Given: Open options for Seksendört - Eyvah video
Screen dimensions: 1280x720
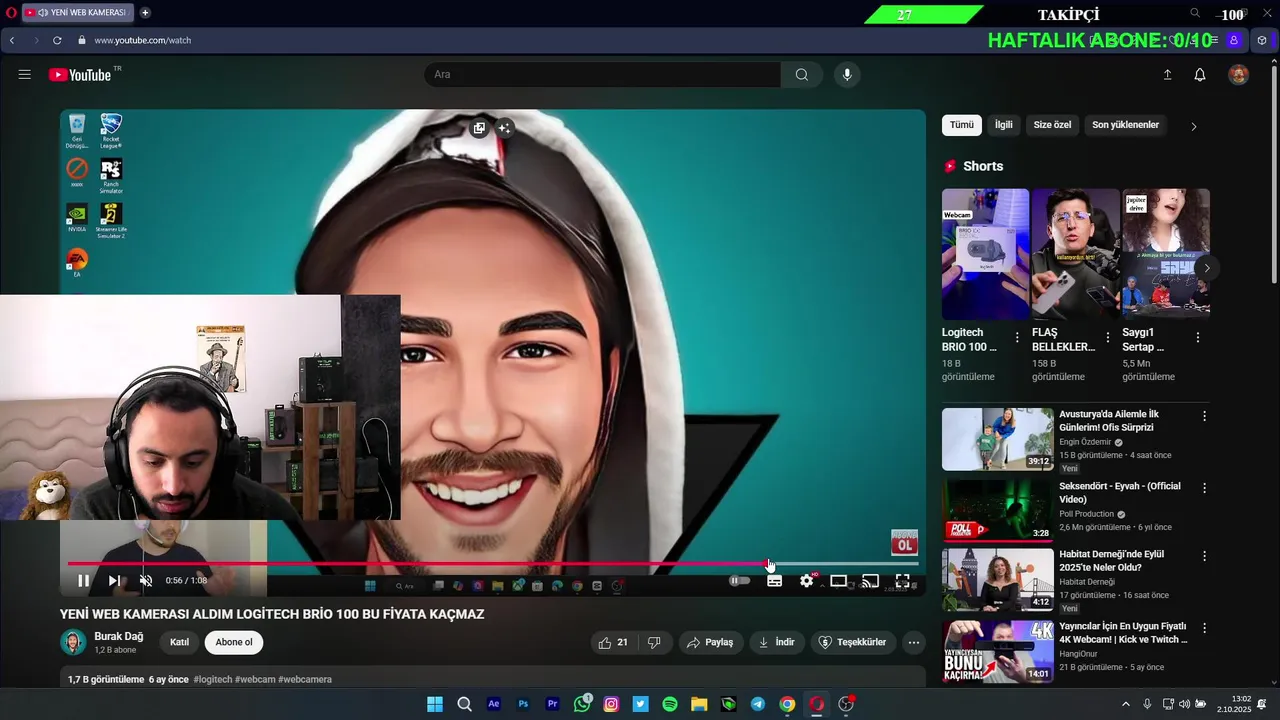Looking at the screenshot, I should point(1204,488).
